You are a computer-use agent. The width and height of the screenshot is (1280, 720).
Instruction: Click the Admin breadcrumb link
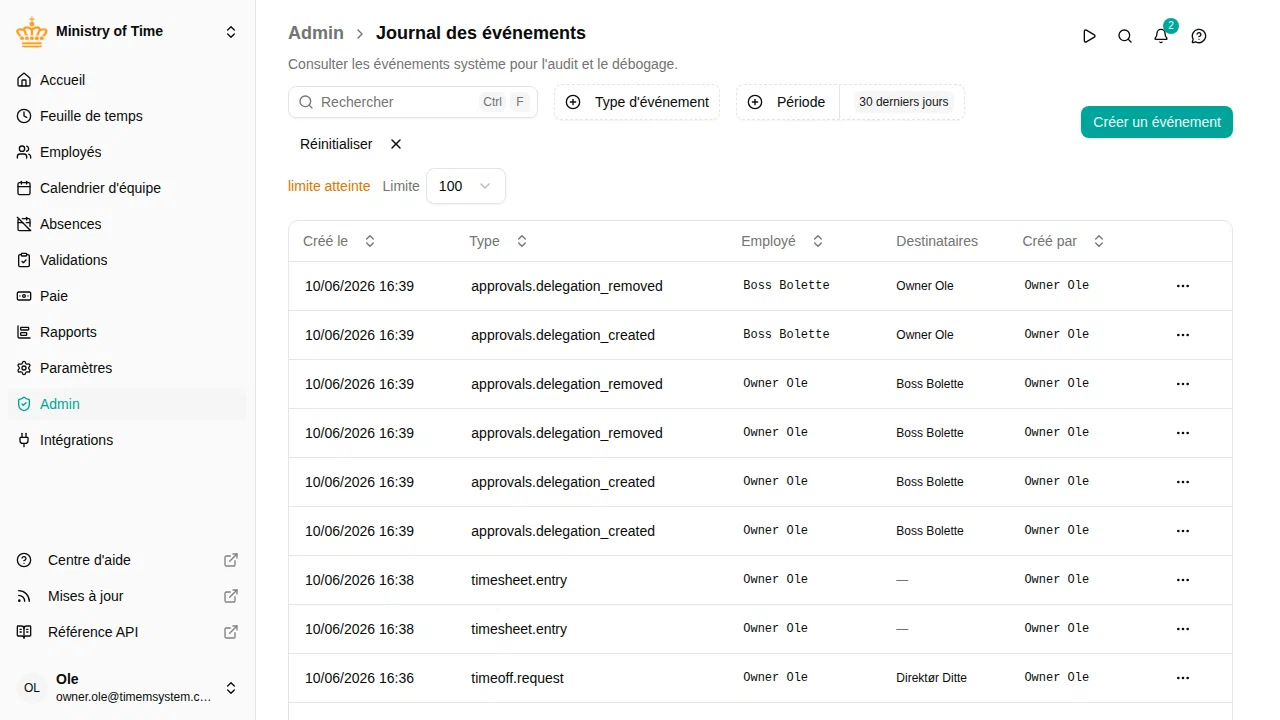pyautogui.click(x=316, y=33)
